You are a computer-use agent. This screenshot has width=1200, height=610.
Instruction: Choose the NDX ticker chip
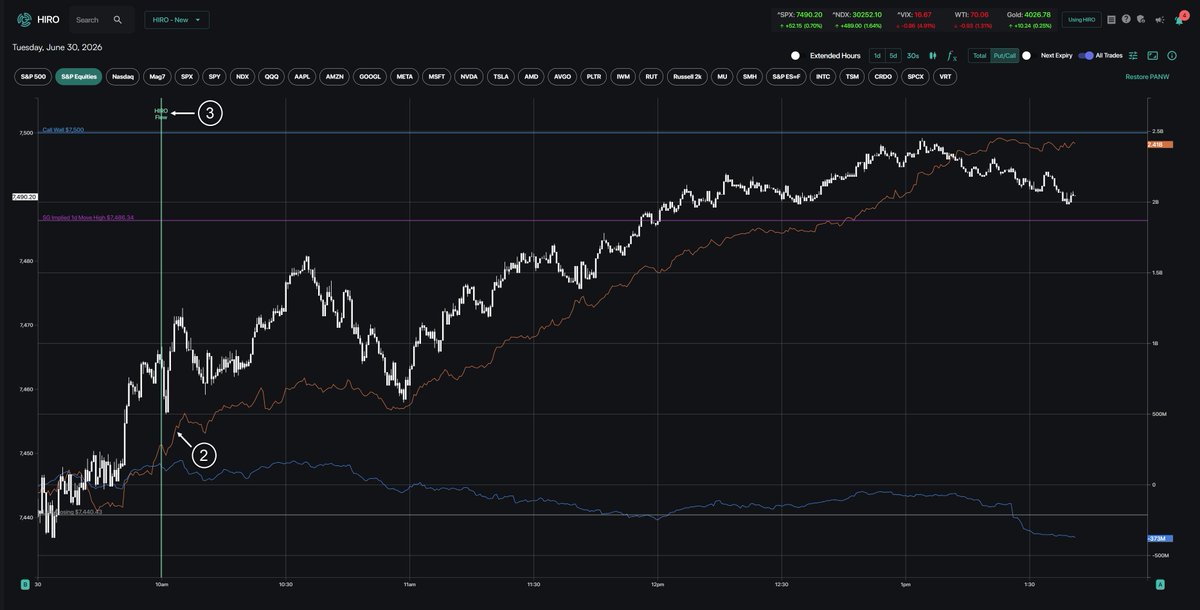point(243,76)
